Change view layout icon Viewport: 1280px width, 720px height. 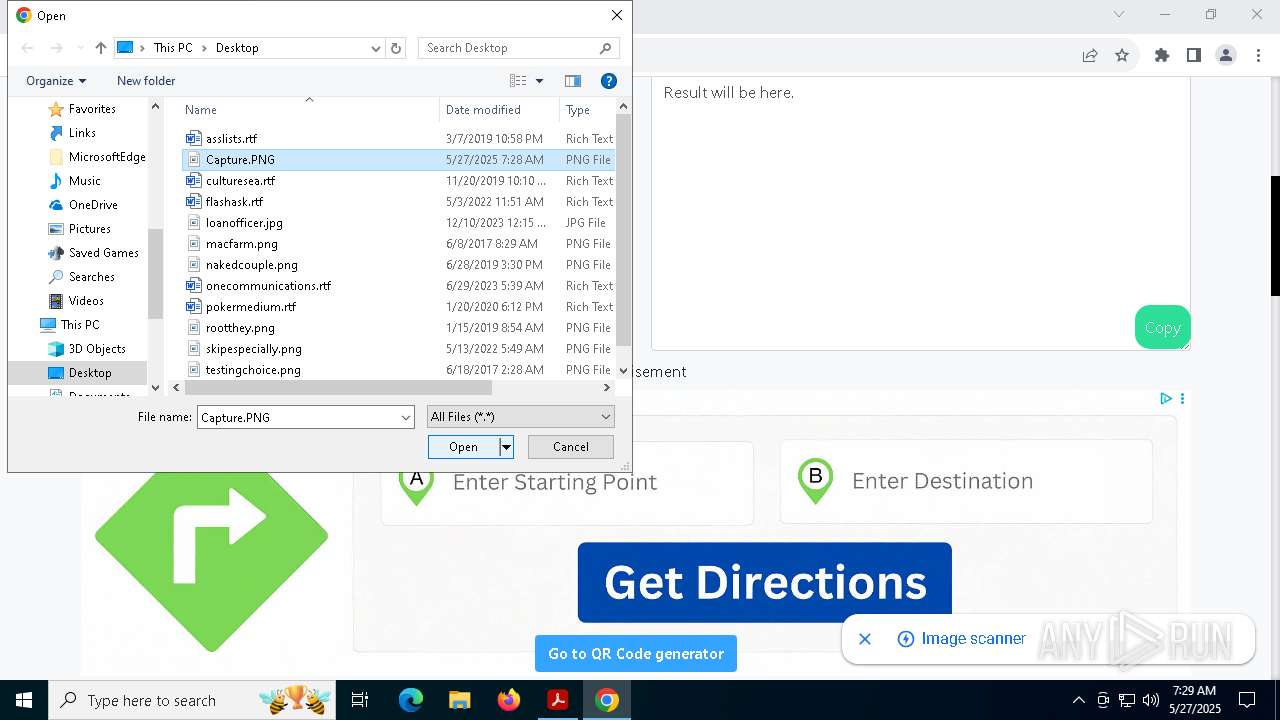coord(518,81)
